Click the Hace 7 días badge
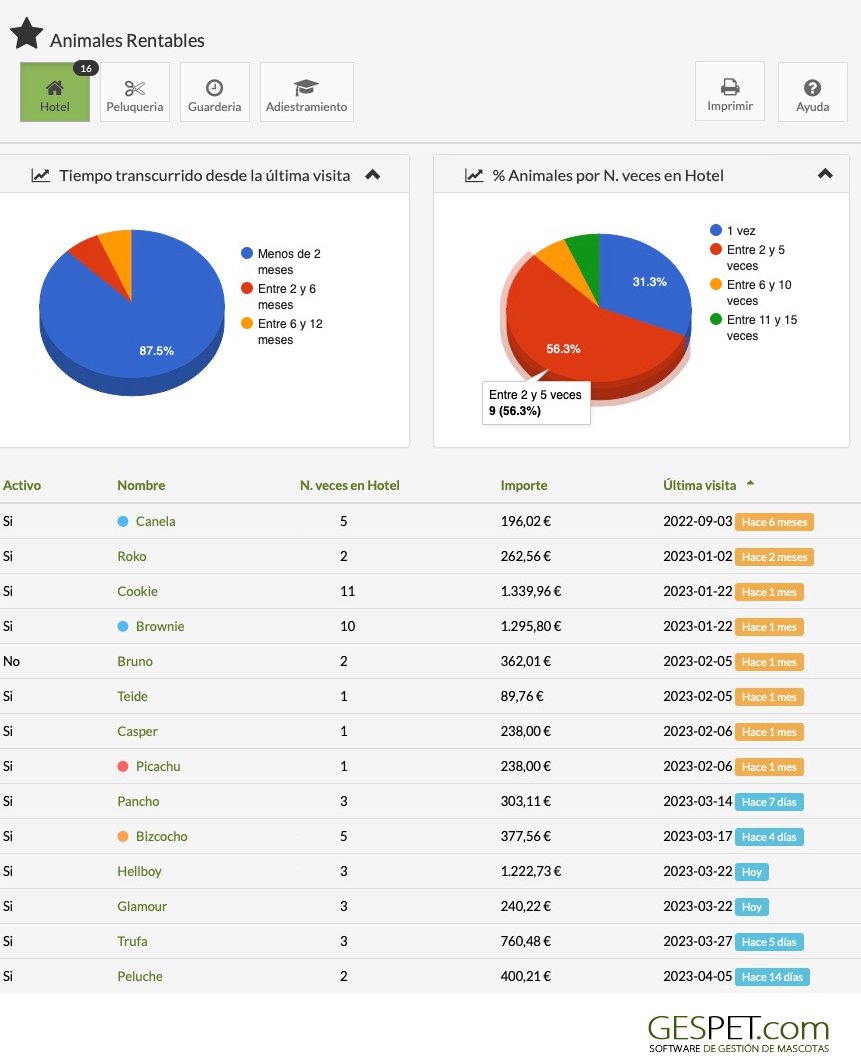Screen dimensions: 861x1063 click(769, 802)
